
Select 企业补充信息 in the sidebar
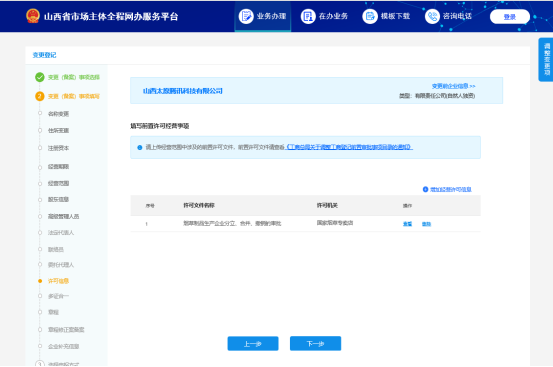[x=63, y=346]
